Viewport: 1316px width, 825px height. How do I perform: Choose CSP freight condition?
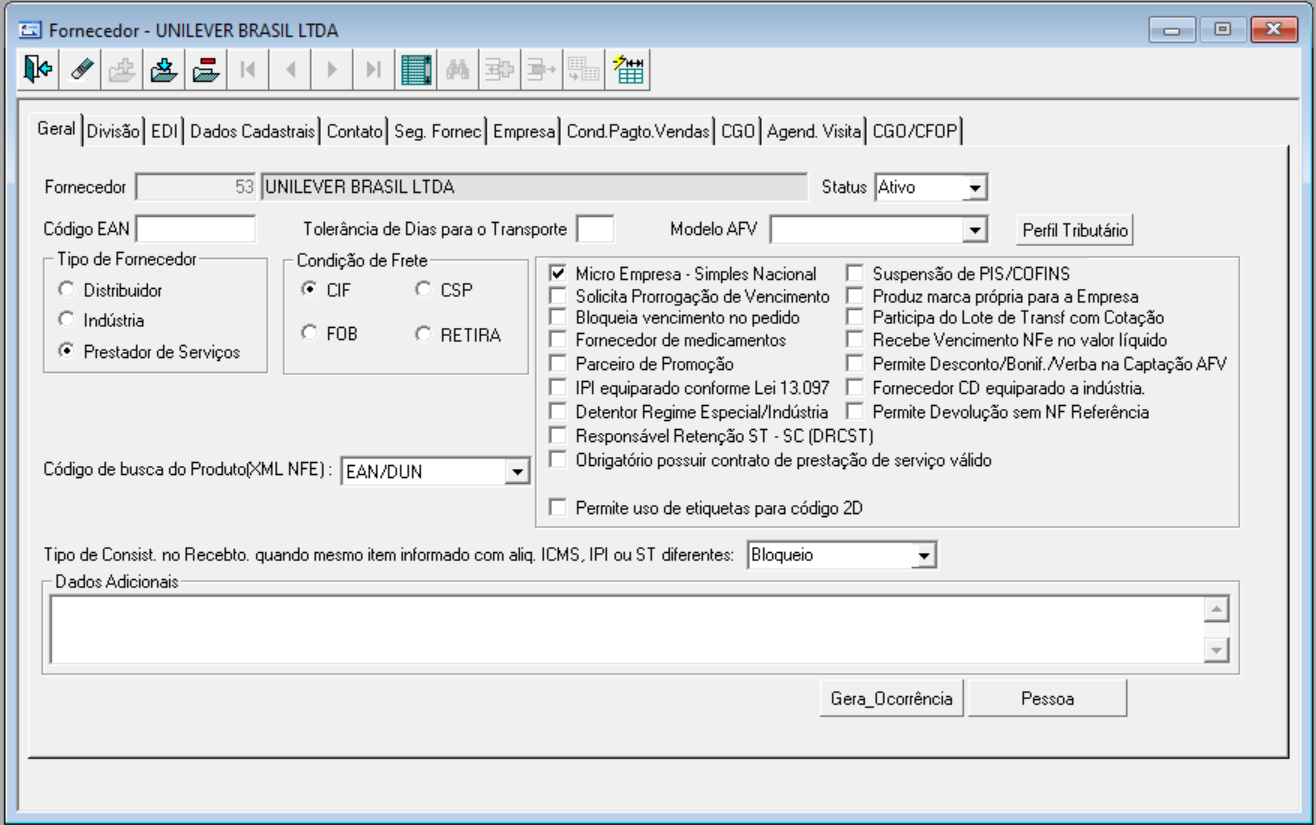pyautogui.click(x=423, y=290)
